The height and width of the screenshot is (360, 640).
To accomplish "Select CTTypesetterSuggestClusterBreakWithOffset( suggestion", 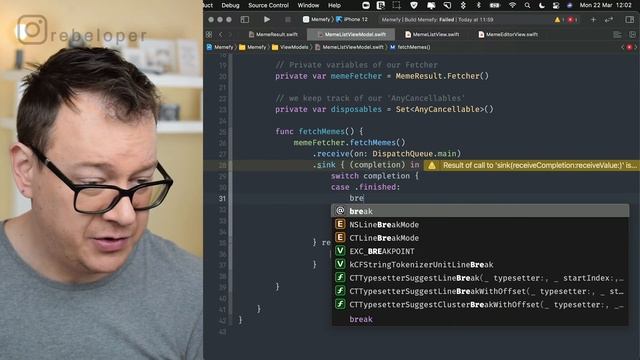I will (x=480, y=304).
